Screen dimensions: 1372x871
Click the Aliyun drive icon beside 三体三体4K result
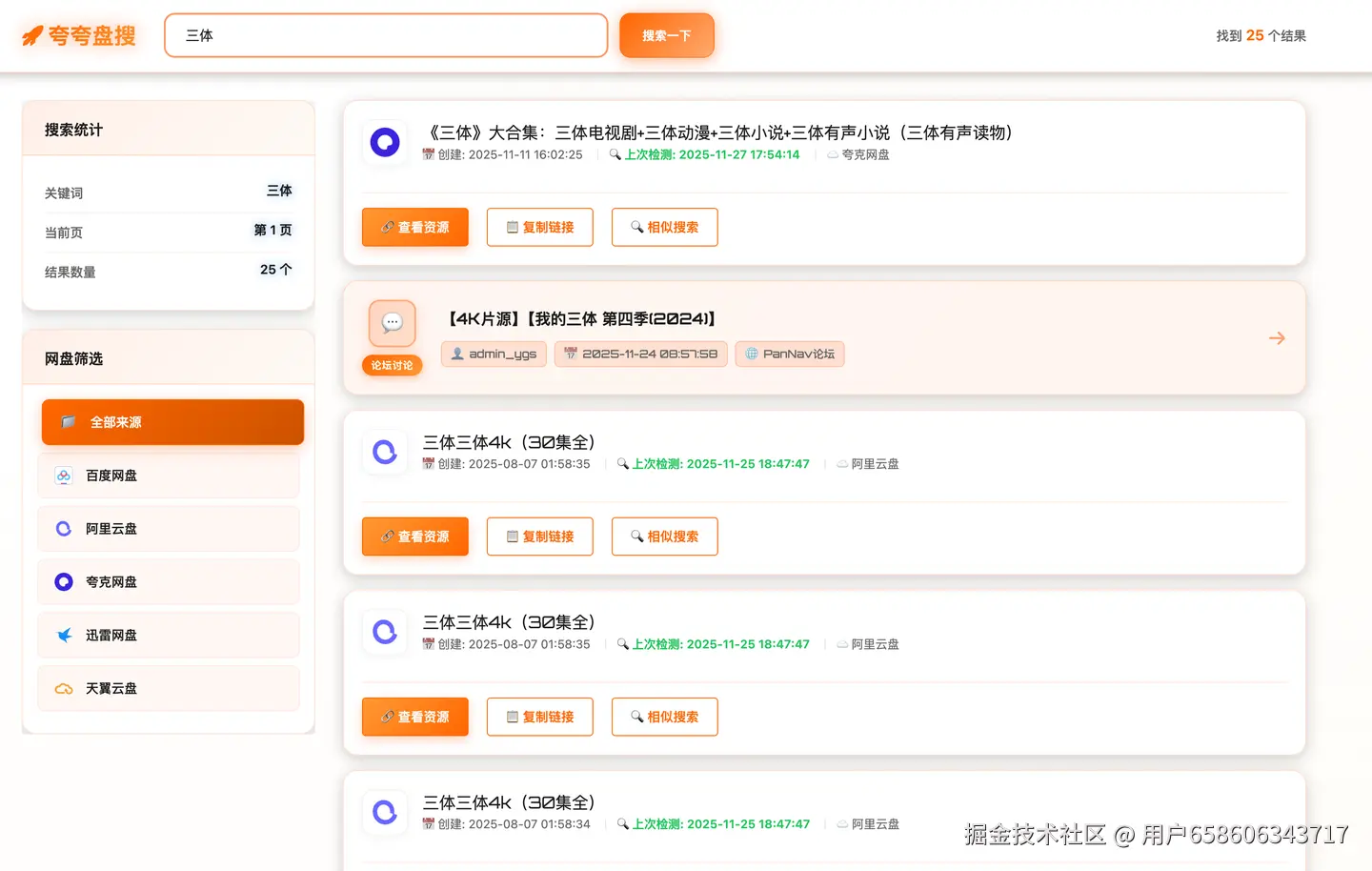pos(385,453)
